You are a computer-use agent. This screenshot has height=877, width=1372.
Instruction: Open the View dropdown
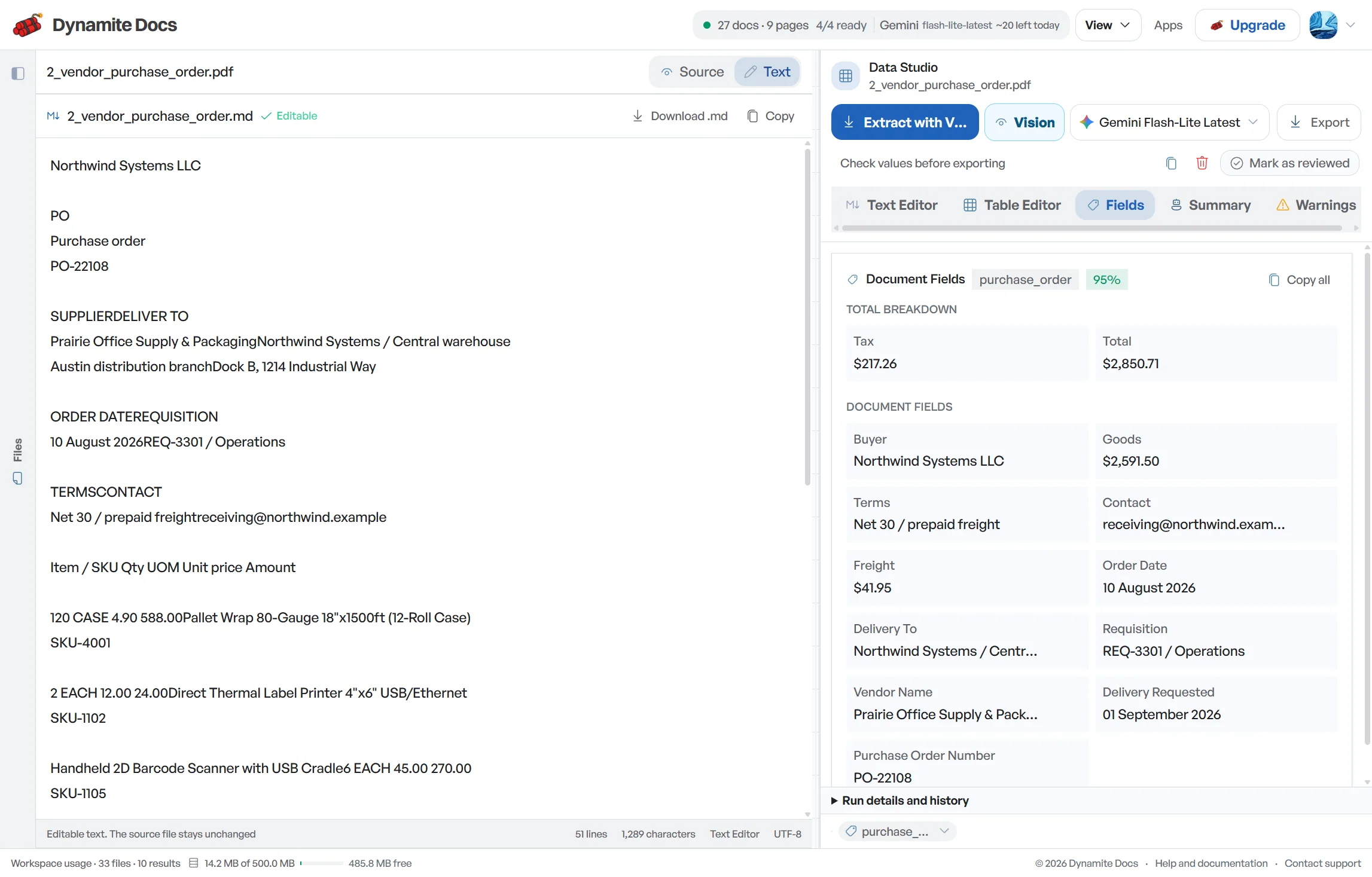[1108, 25]
